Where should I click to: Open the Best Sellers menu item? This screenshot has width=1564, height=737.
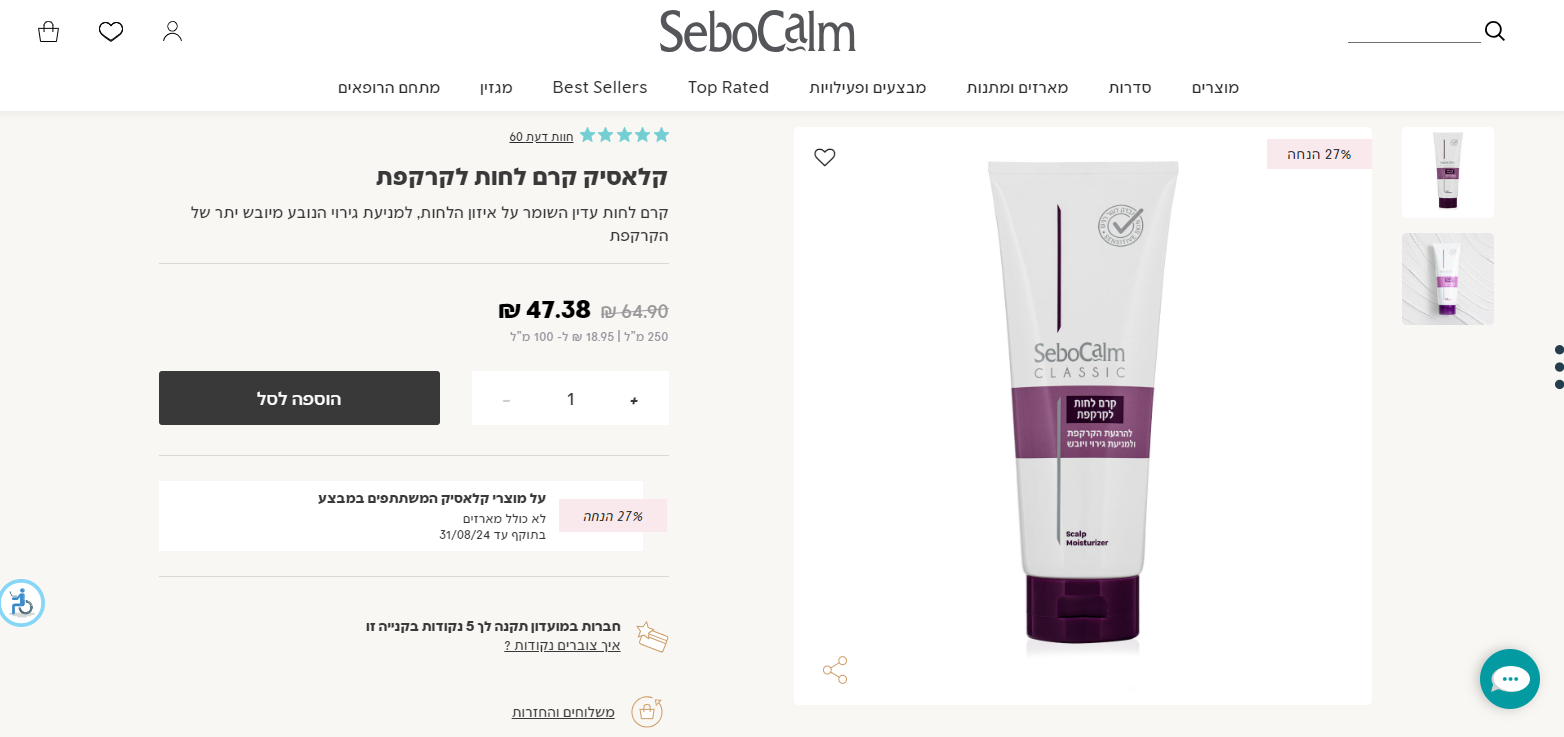tap(600, 88)
